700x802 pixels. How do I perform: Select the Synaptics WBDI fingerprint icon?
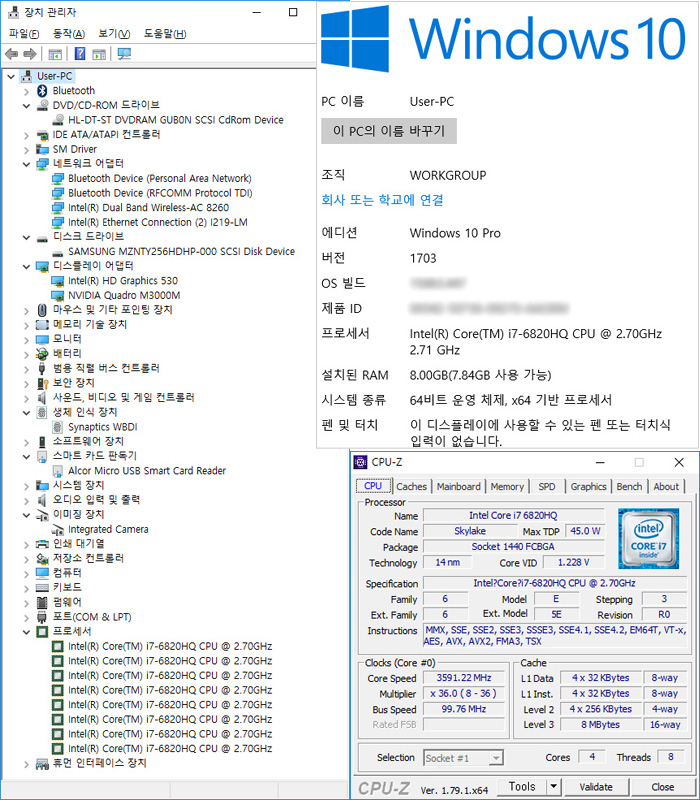(x=58, y=427)
